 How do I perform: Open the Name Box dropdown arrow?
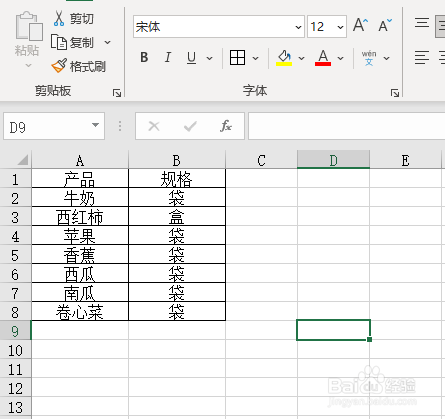click(95, 125)
